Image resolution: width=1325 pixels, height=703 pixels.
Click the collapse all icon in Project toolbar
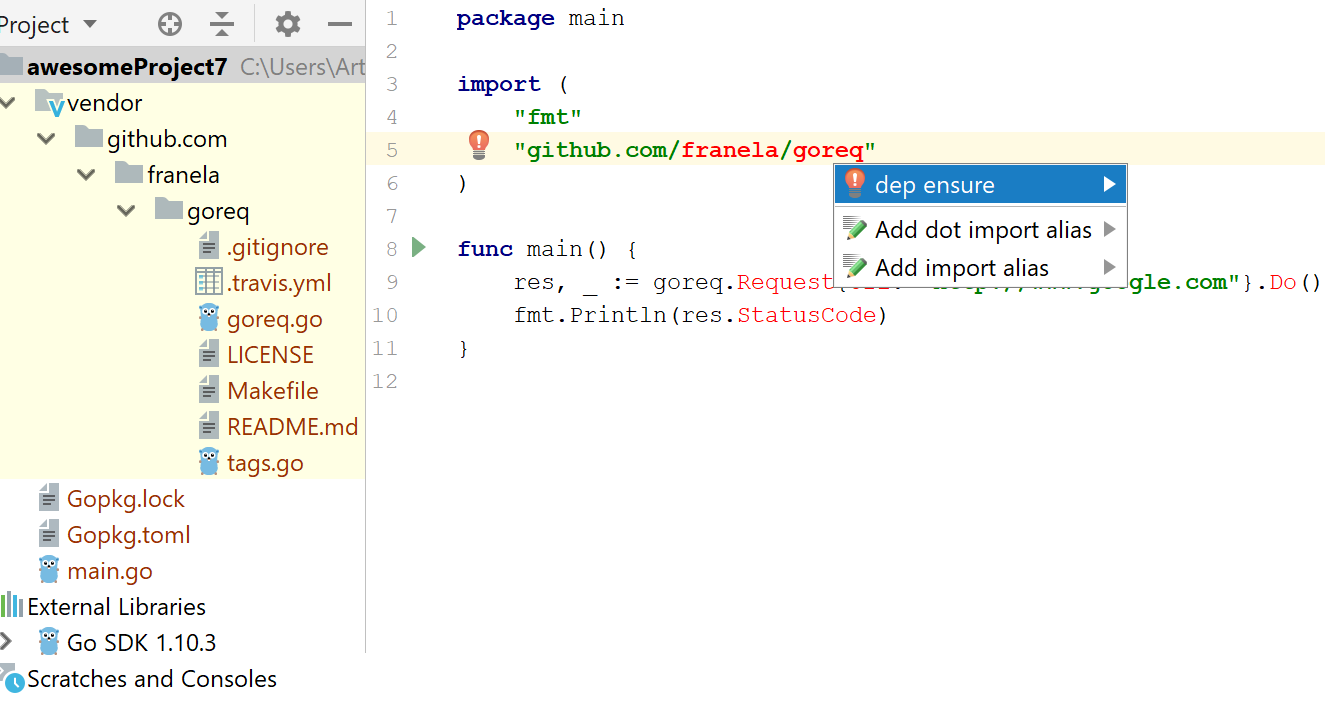[222, 24]
